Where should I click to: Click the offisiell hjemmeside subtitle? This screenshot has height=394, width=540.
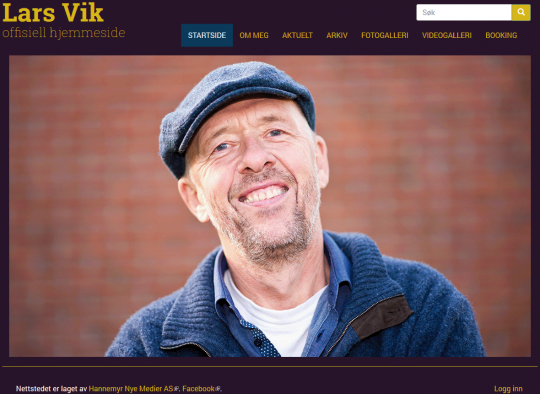64,33
